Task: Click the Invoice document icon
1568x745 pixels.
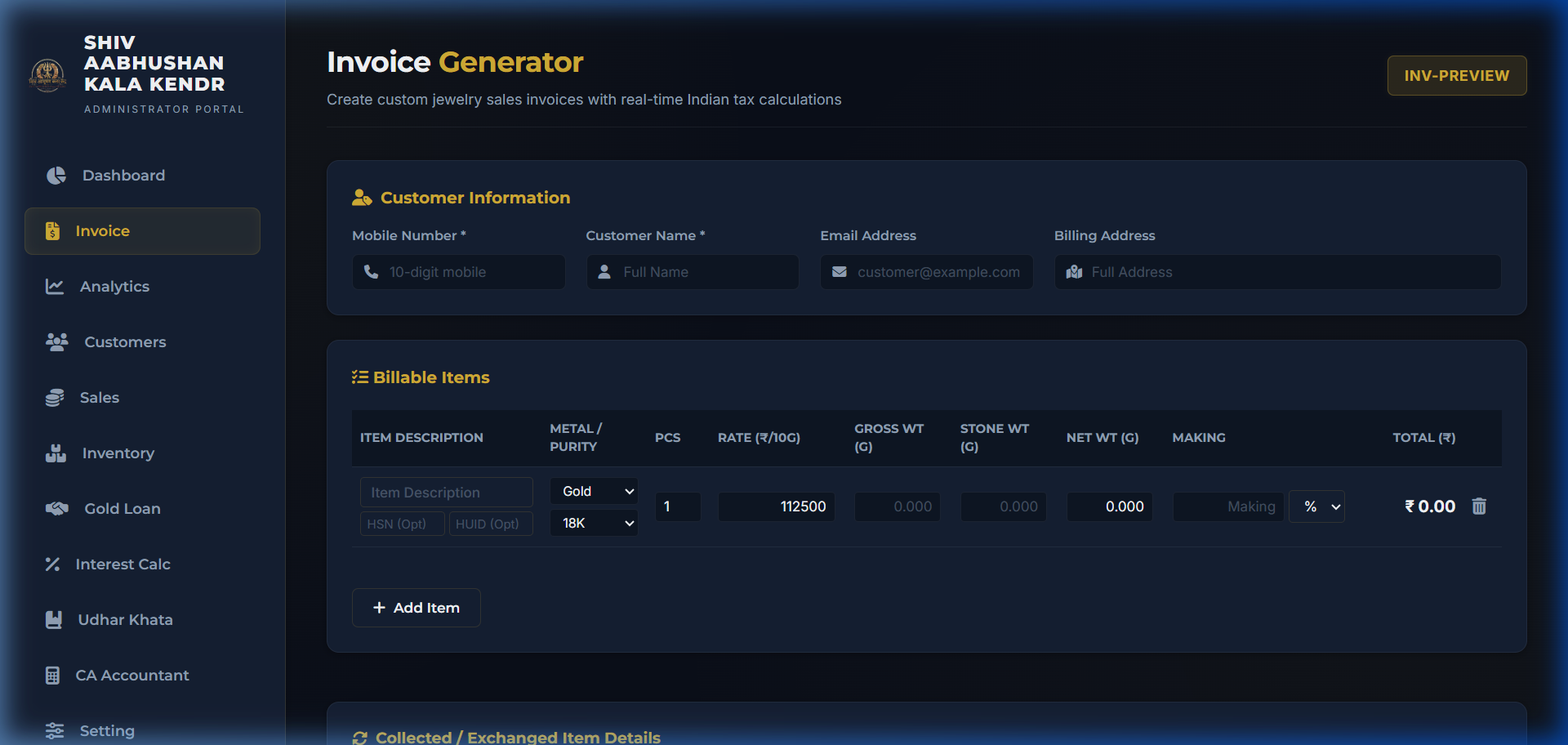Action: point(52,231)
